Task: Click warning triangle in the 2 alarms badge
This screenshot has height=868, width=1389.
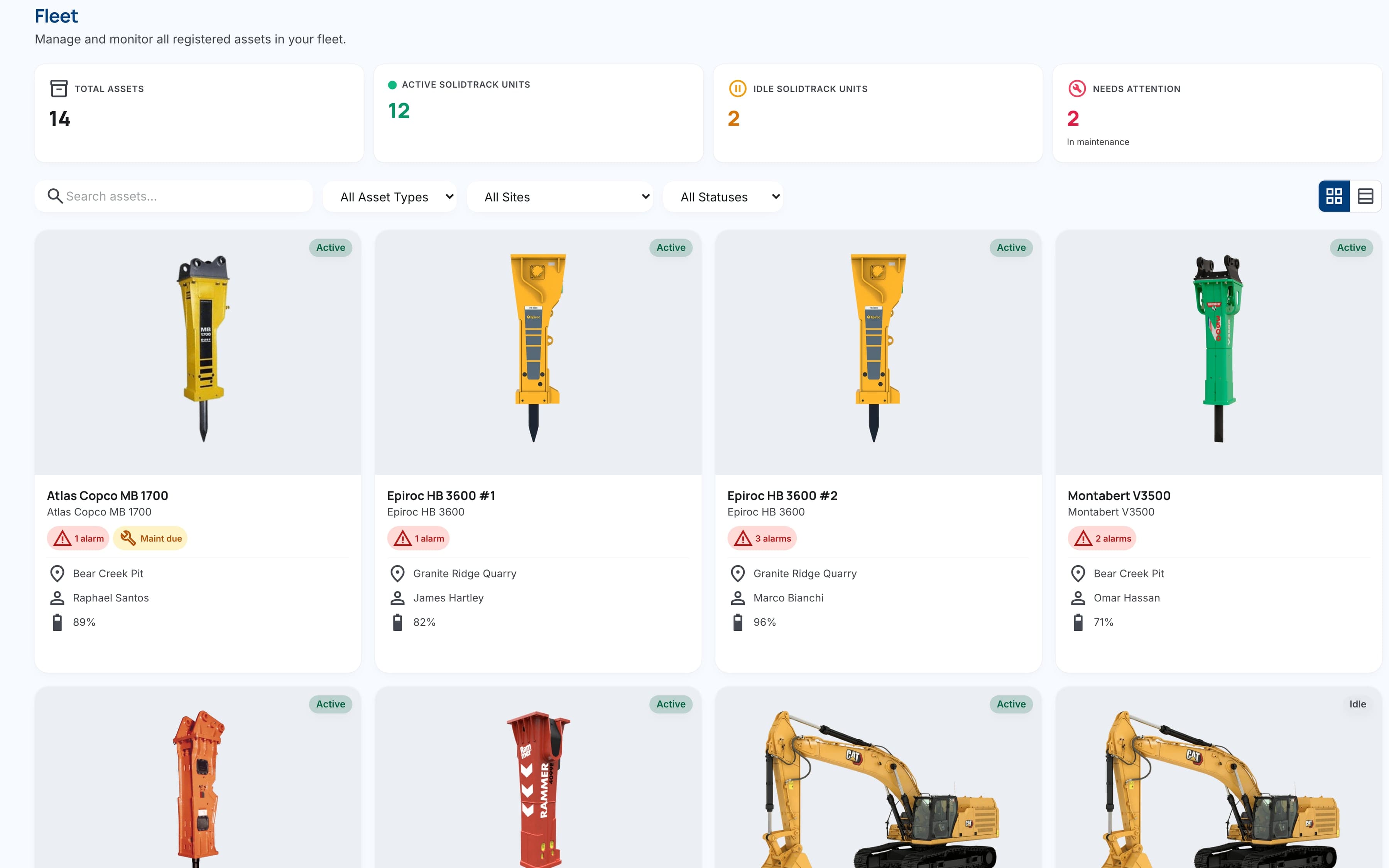Action: click(1083, 539)
